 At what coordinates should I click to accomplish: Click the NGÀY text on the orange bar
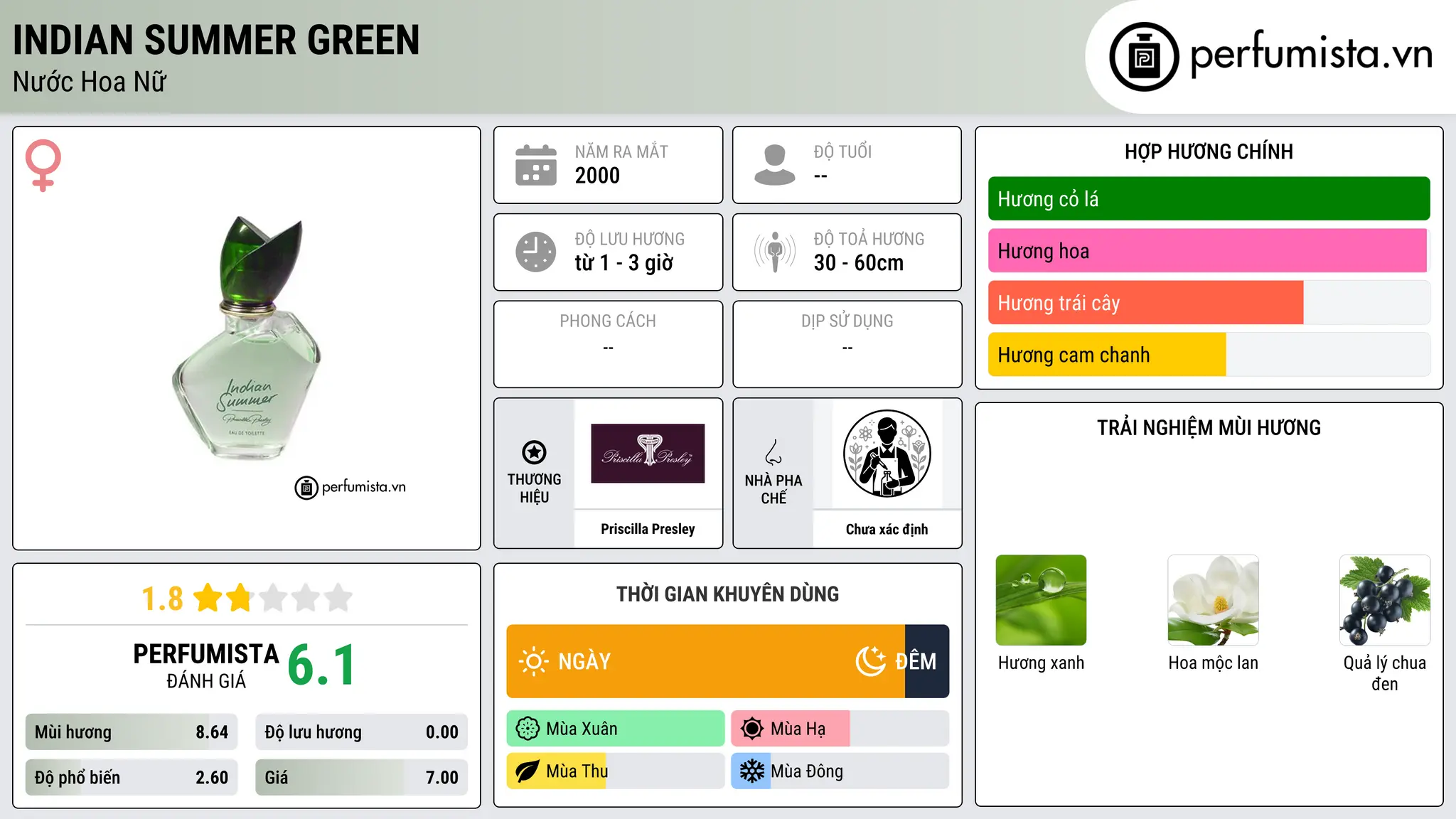pyautogui.click(x=584, y=662)
